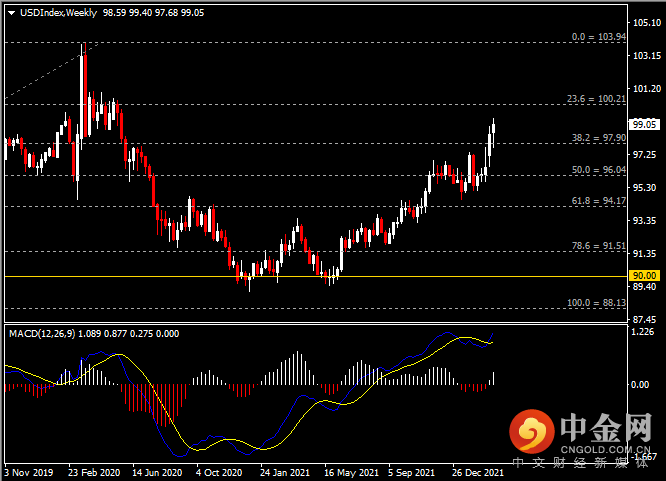666x481 pixels.
Task: Click date label 14 Jun 2020
Action: coord(157,473)
